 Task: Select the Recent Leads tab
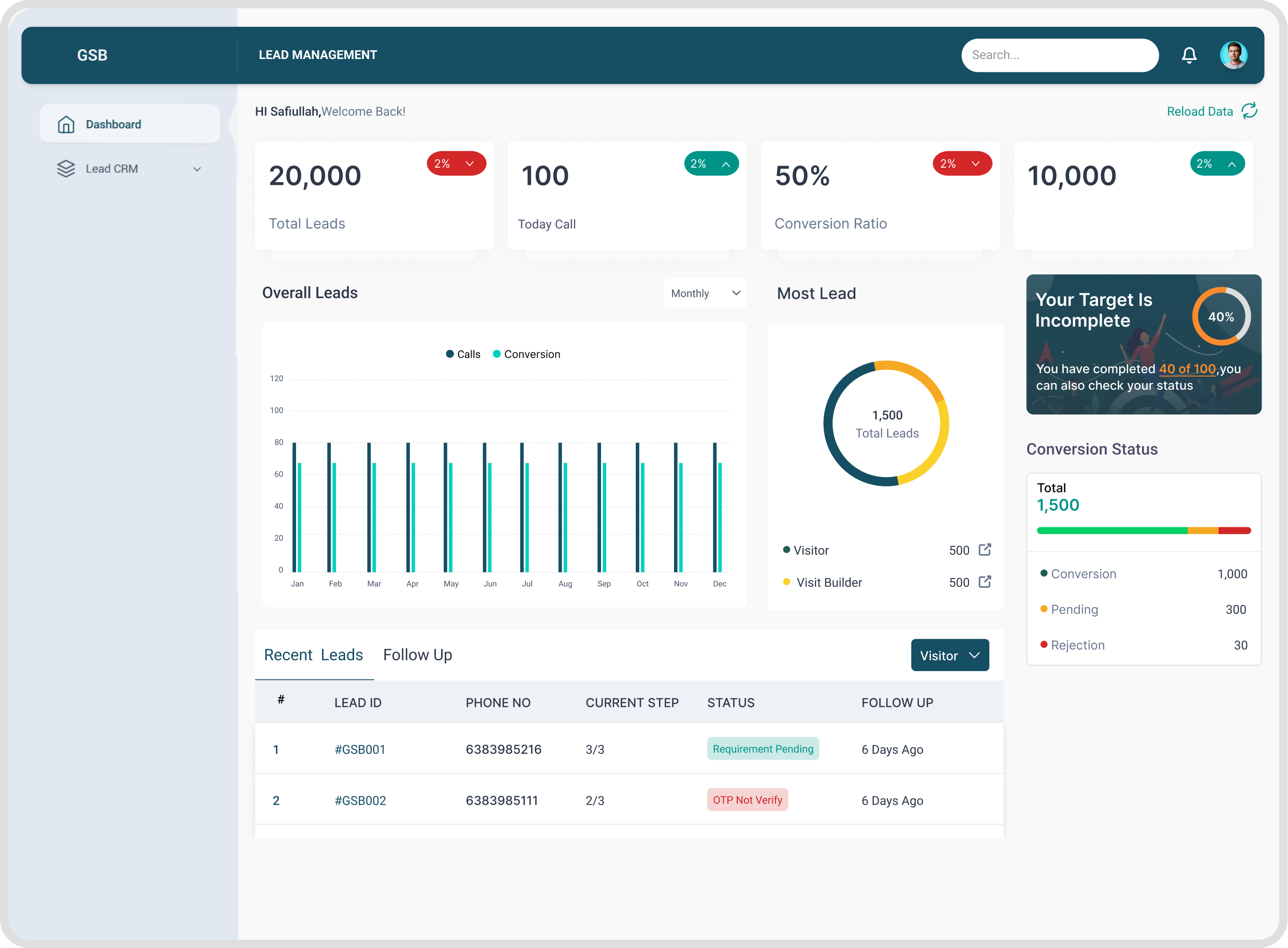click(x=313, y=655)
